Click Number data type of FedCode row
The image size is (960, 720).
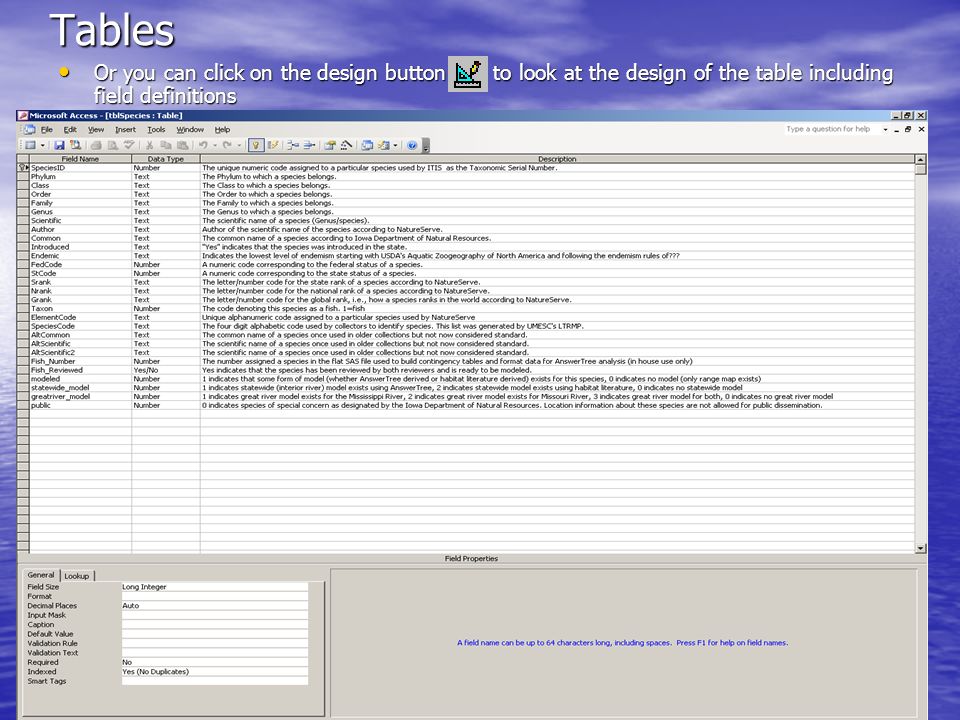(166, 264)
